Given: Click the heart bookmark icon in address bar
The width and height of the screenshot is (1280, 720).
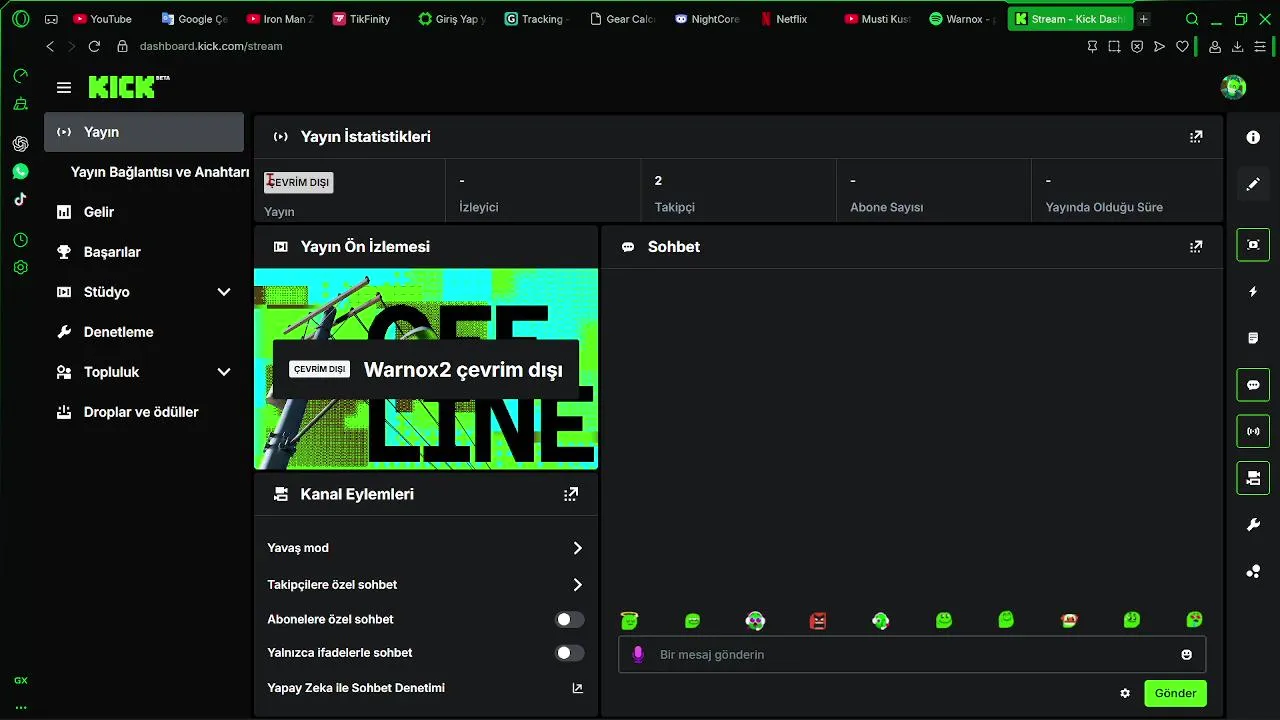Looking at the screenshot, I should pyautogui.click(x=1182, y=46).
